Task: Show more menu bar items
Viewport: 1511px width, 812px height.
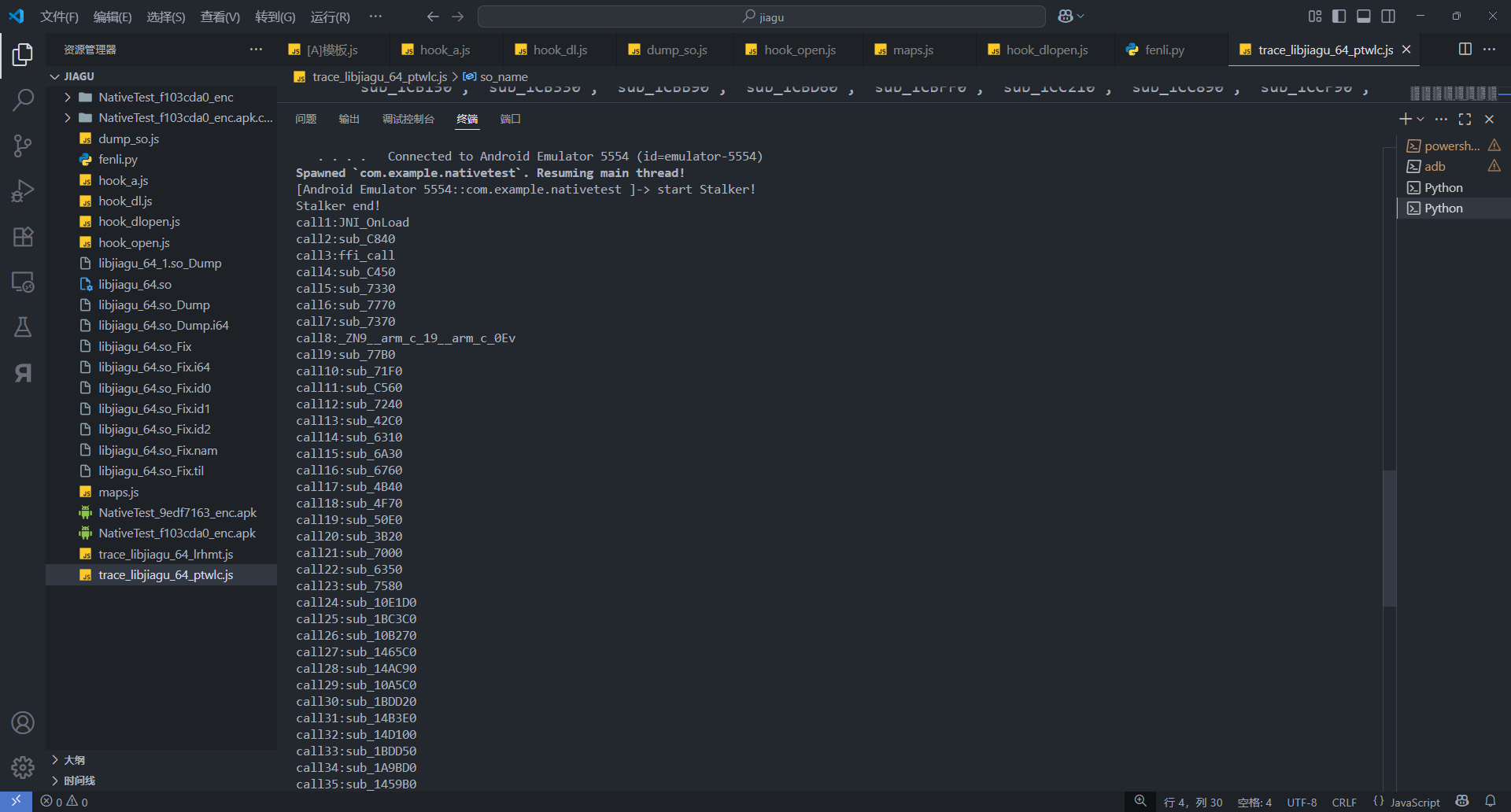Action: click(x=375, y=17)
